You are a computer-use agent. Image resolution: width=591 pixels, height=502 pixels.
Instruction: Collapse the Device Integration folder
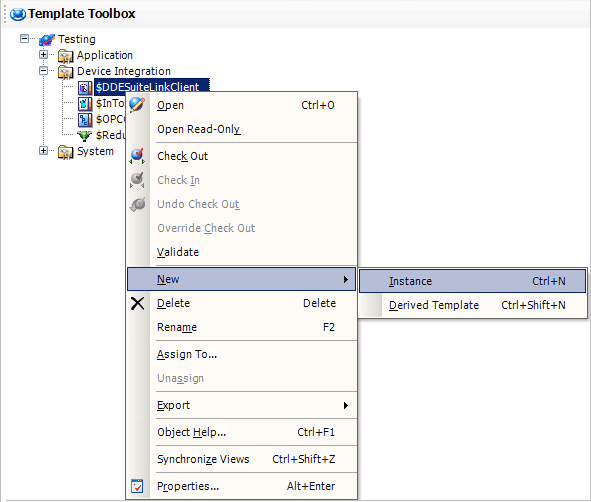tap(43, 70)
